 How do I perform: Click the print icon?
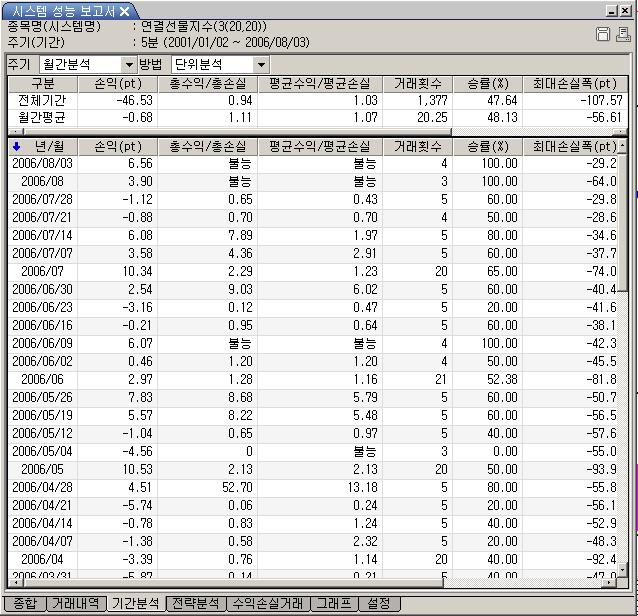click(x=623, y=35)
